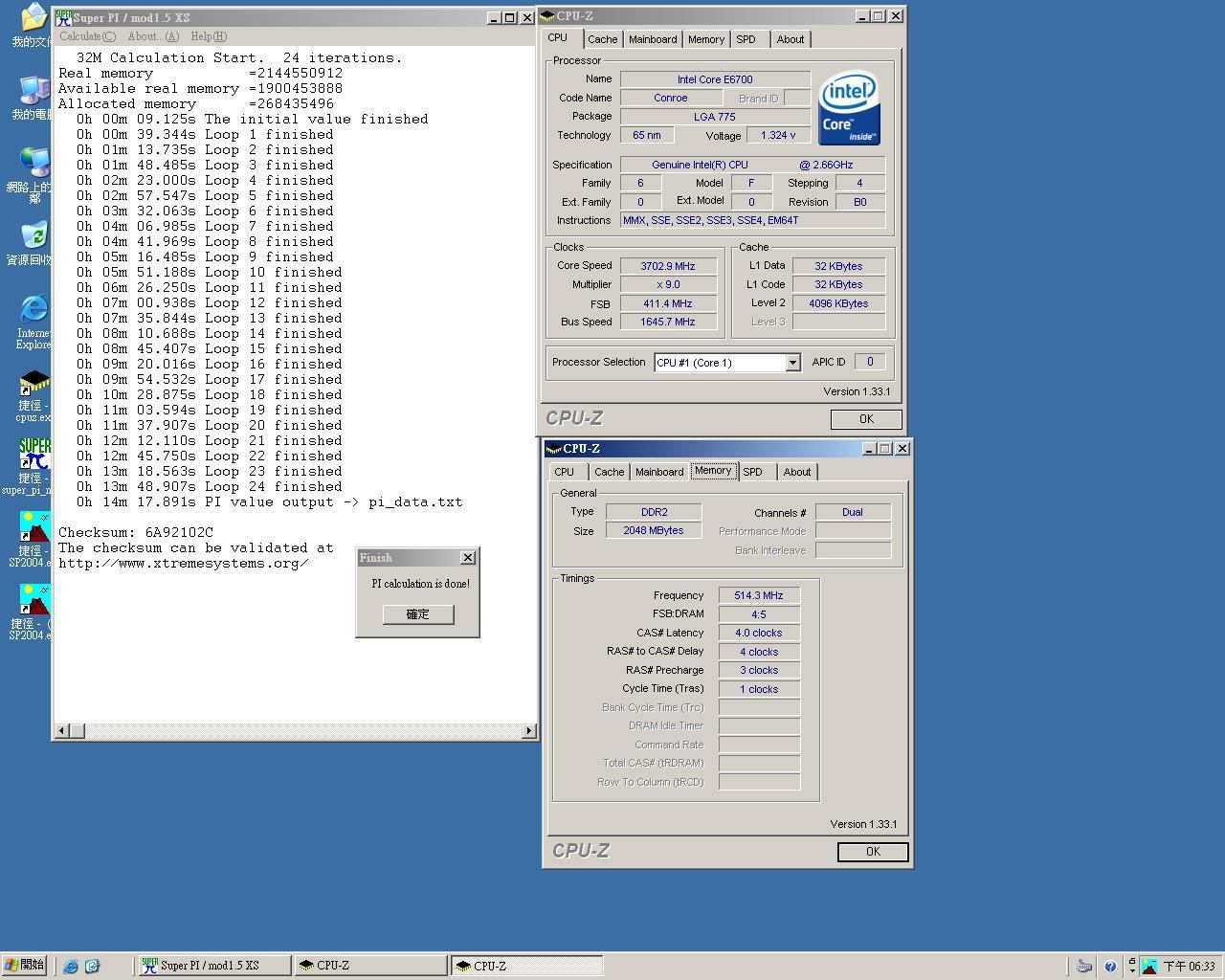Open Internet Explorer quick launch icon
The height and width of the screenshot is (980, 1225).
70,966
